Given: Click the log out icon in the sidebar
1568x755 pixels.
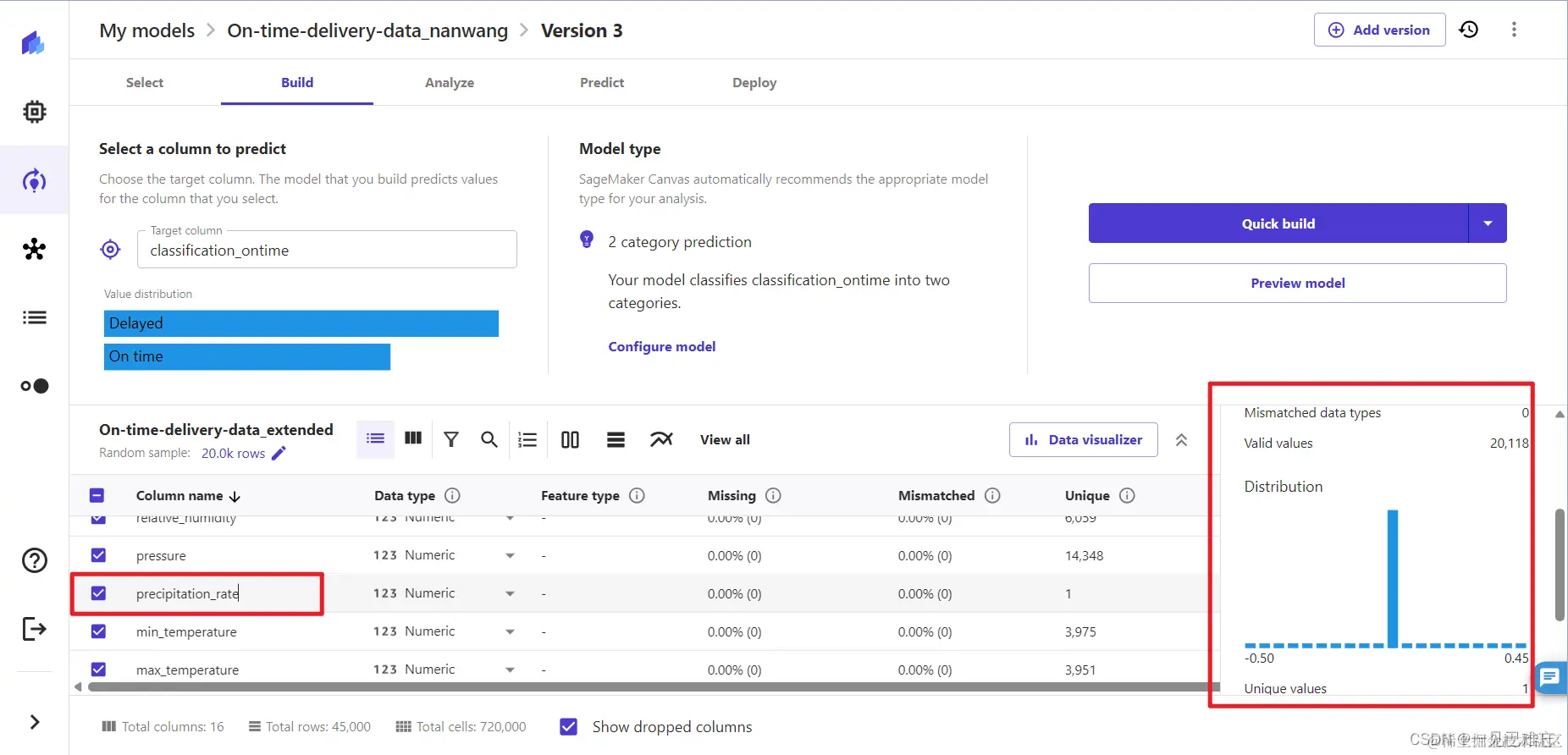Looking at the screenshot, I should click(x=35, y=629).
